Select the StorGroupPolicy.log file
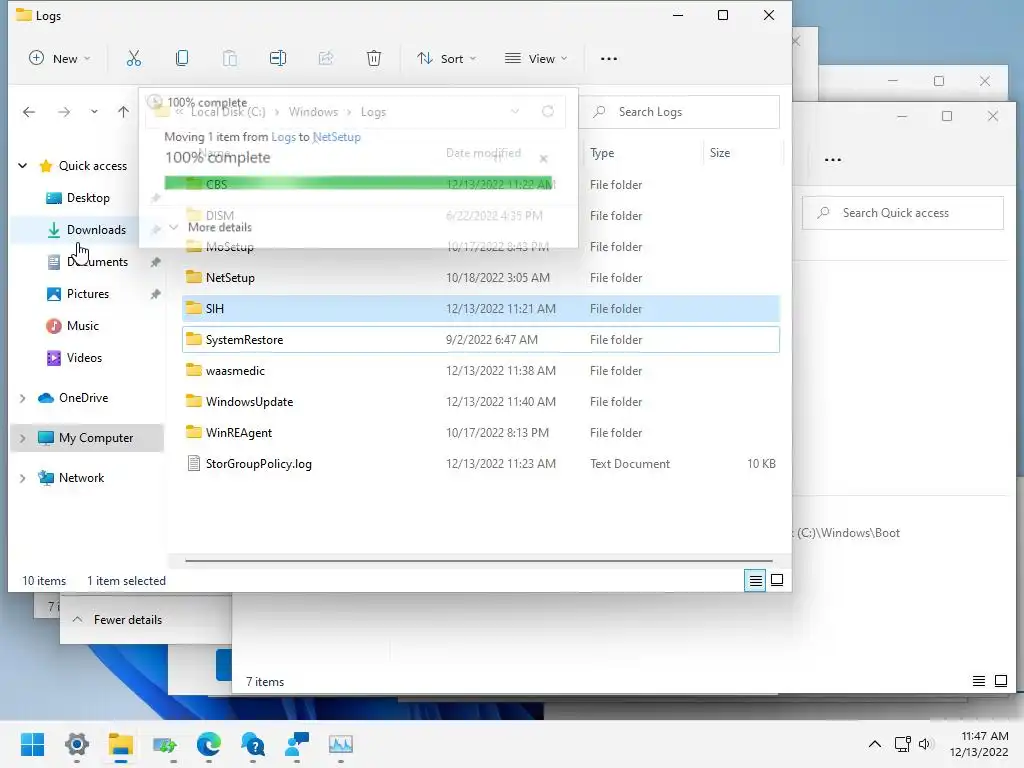This screenshot has height=768, width=1024. pyautogui.click(x=481, y=464)
